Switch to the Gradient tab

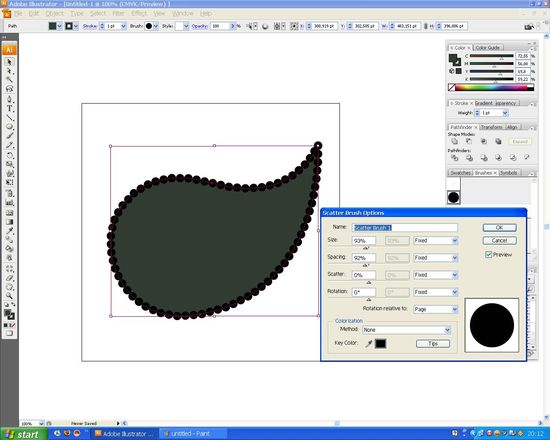tap(484, 103)
